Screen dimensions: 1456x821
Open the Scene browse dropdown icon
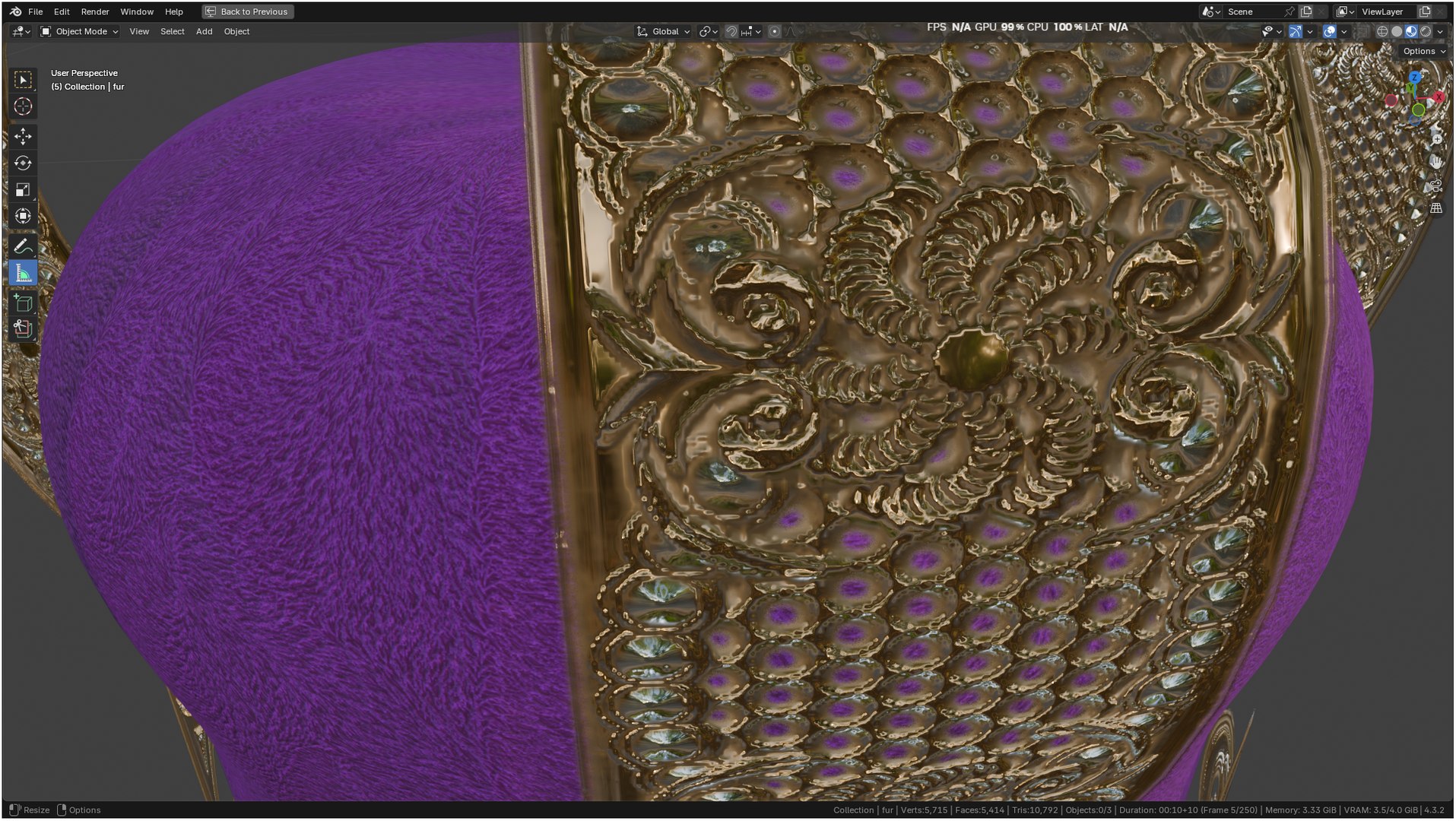(x=1210, y=11)
